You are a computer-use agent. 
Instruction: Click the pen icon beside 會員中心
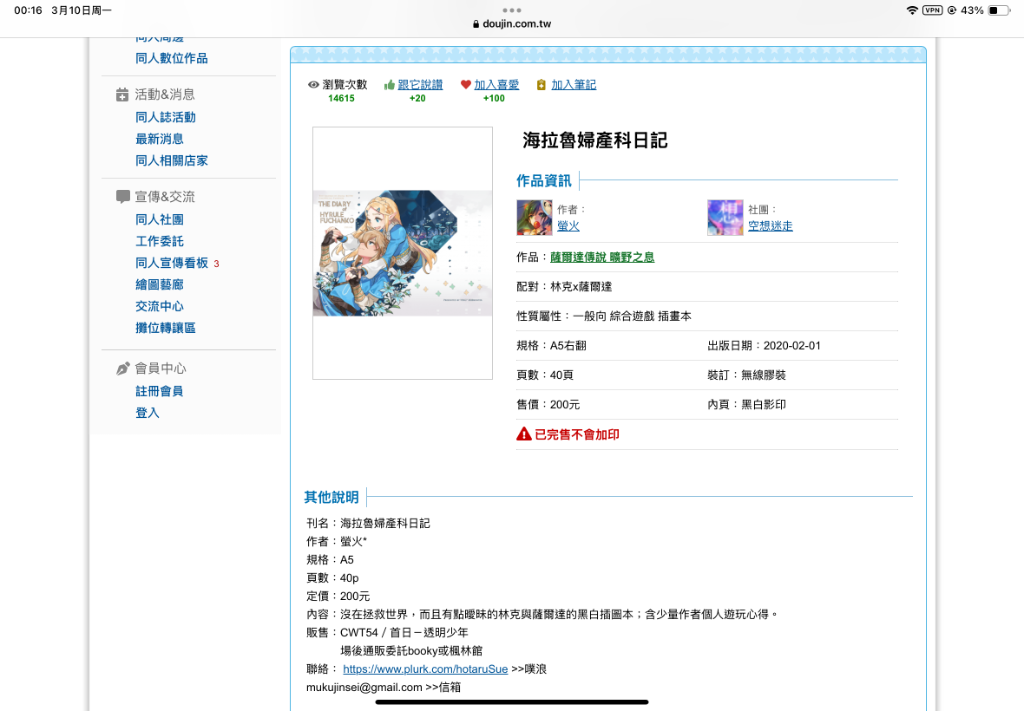[x=122, y=368]
